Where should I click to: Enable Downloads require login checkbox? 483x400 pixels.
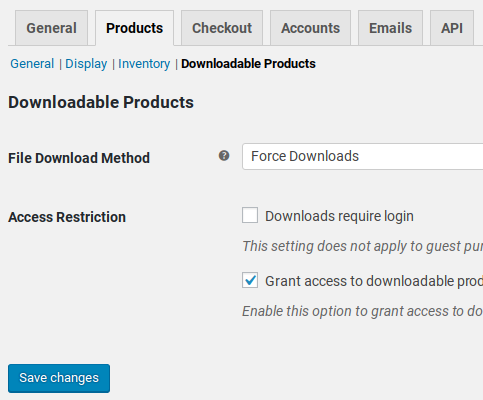pos(250,215)
